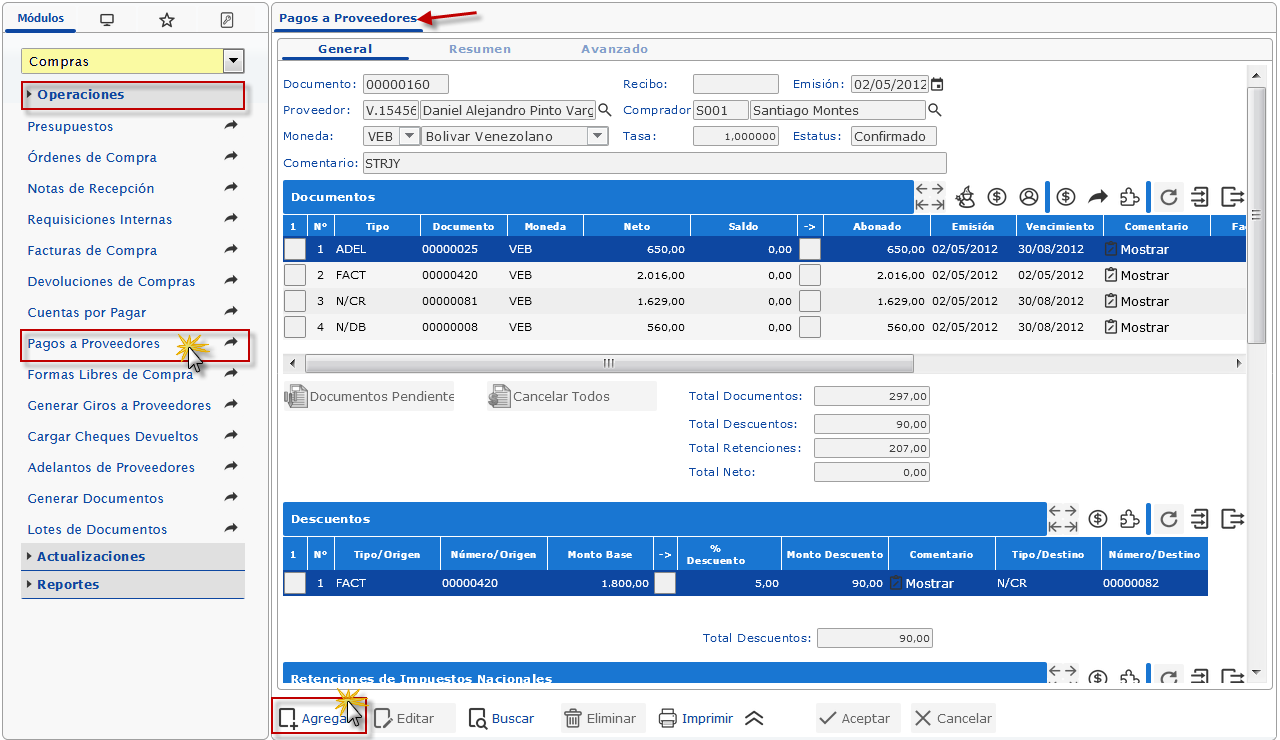This screenshot has height=740, width=1280.
Task: Refresh the Documentos grid
Action: pyautogui.click(x=1168, y=197)
